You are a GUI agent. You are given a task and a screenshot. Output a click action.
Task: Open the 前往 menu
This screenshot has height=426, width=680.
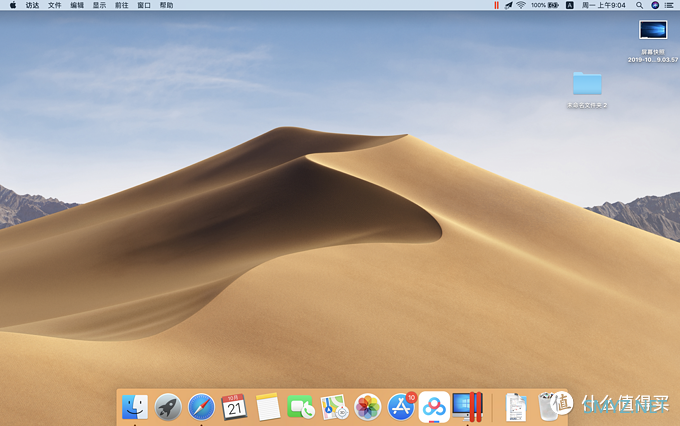[121, 5]
